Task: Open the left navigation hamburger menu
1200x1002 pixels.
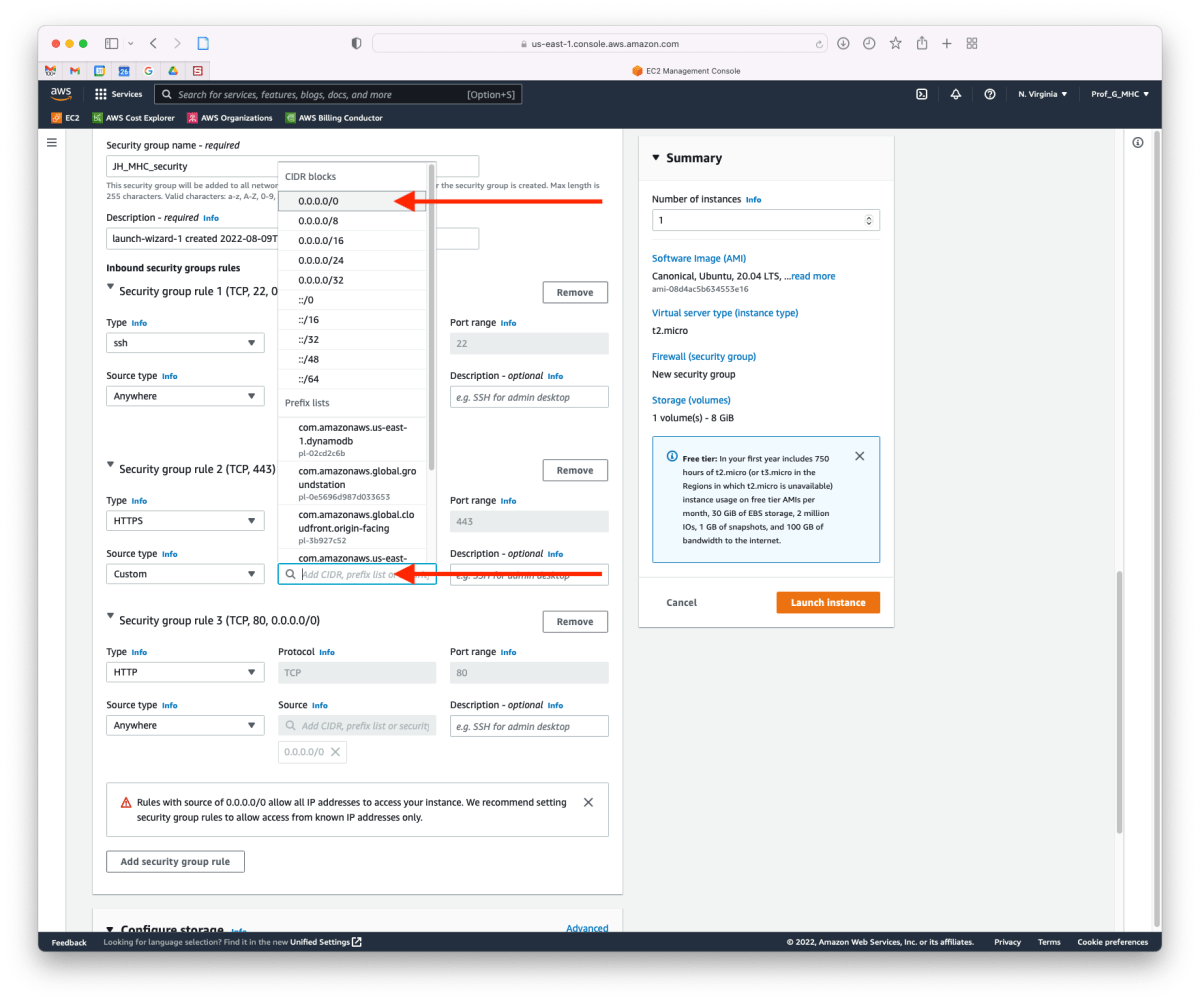Action: click(52, 143)
